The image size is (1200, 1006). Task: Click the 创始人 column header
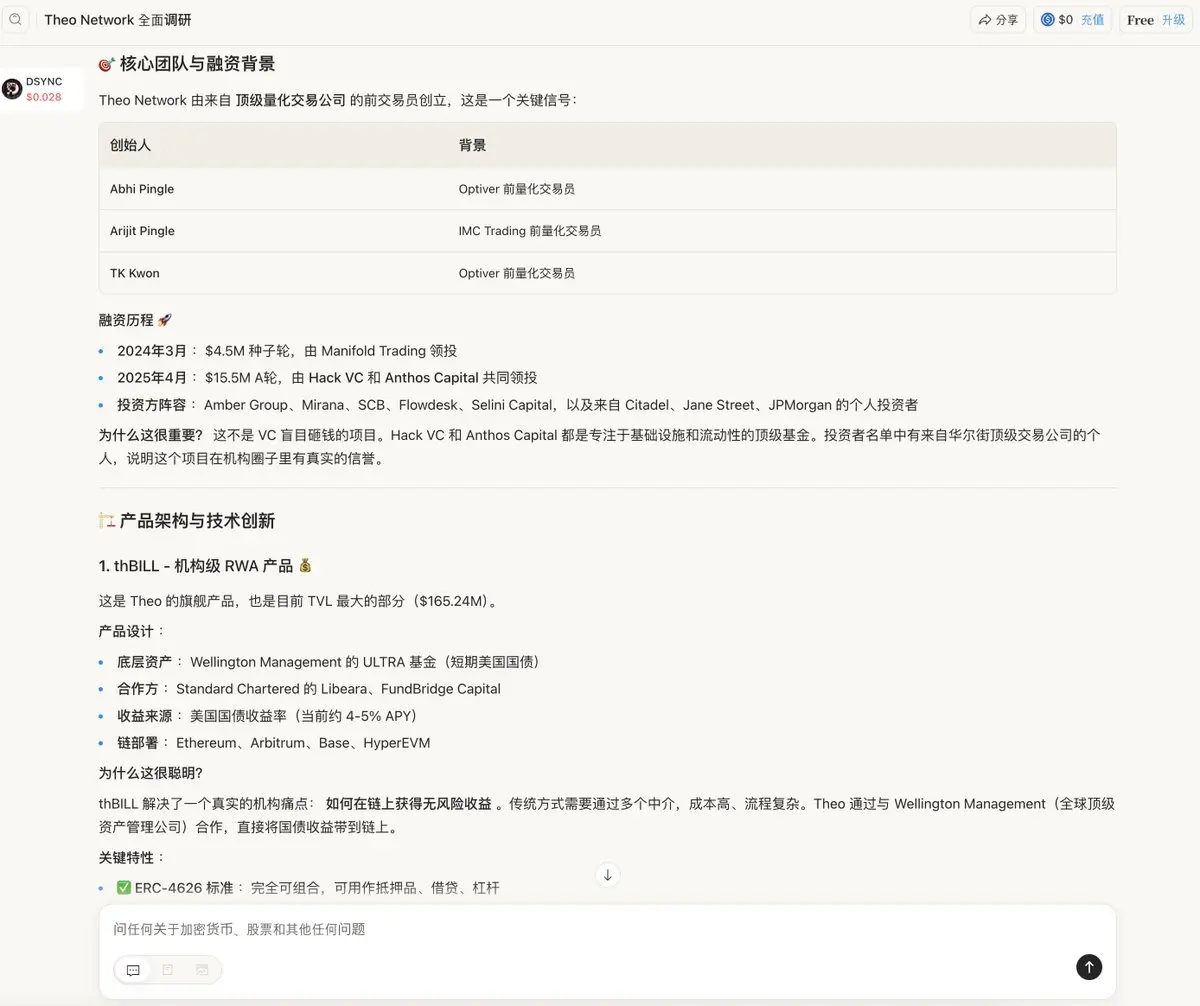(131, 145)
